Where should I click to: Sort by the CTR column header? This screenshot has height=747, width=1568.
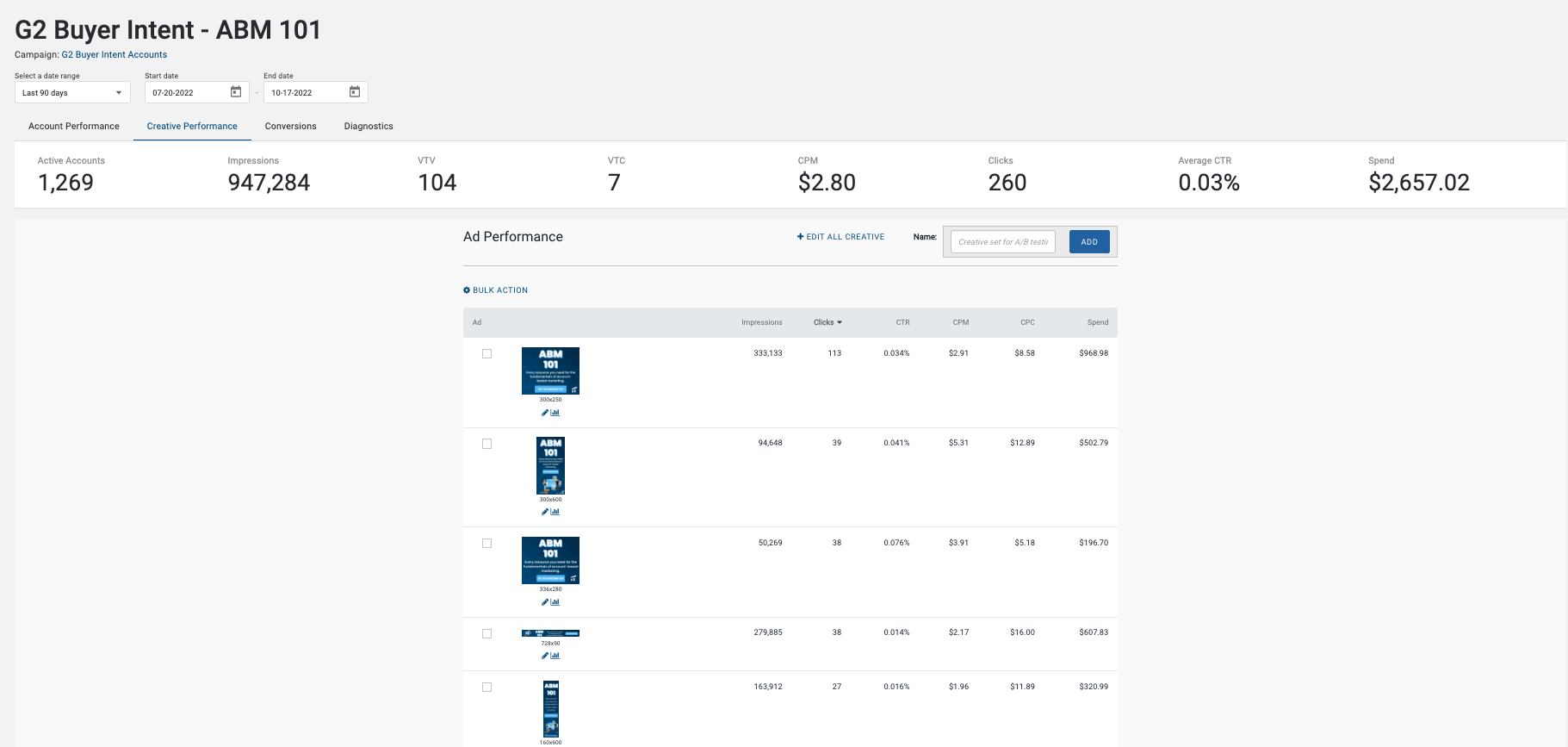tap(902, 322)
